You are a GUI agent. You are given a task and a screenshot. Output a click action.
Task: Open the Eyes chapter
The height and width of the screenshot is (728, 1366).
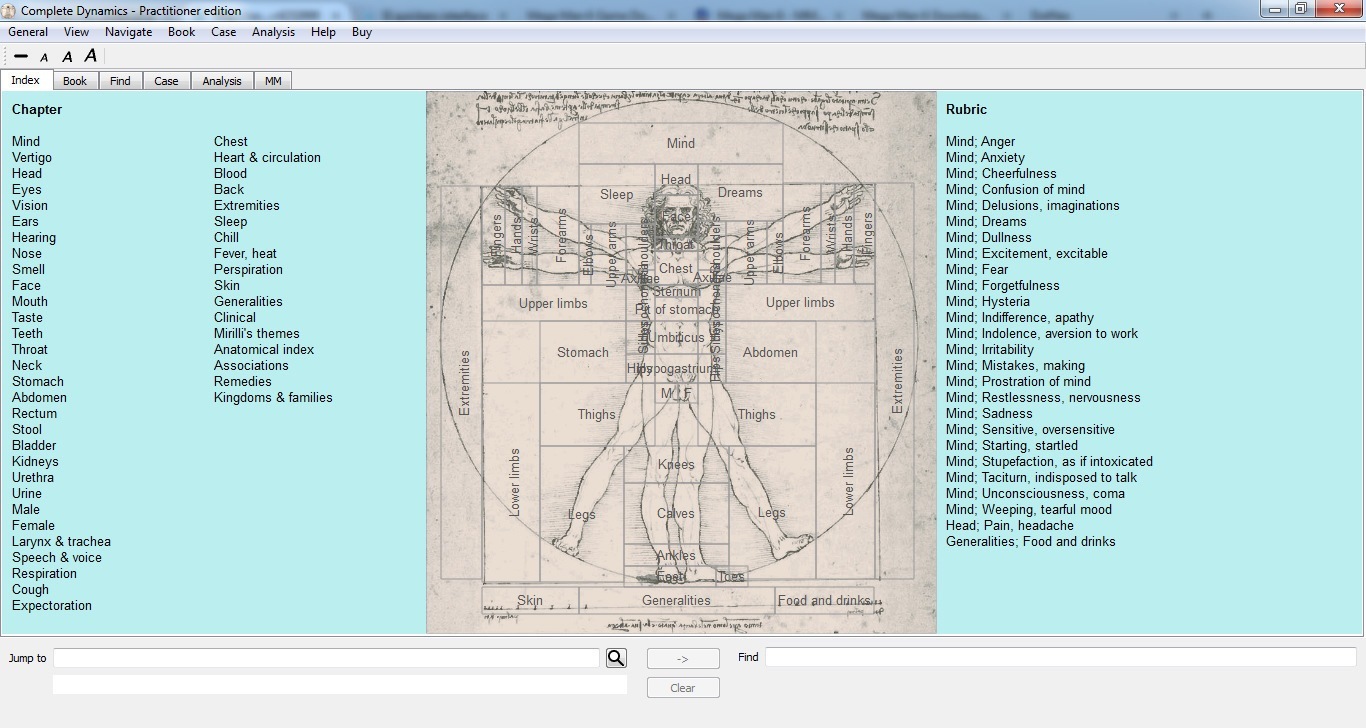click(x=27, y=189)
